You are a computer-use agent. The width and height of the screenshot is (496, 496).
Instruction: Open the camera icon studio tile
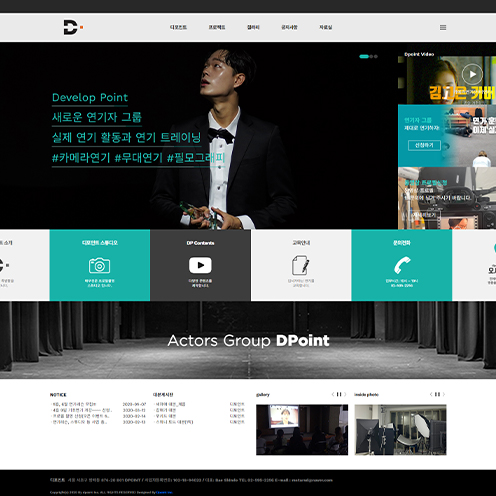99,265
